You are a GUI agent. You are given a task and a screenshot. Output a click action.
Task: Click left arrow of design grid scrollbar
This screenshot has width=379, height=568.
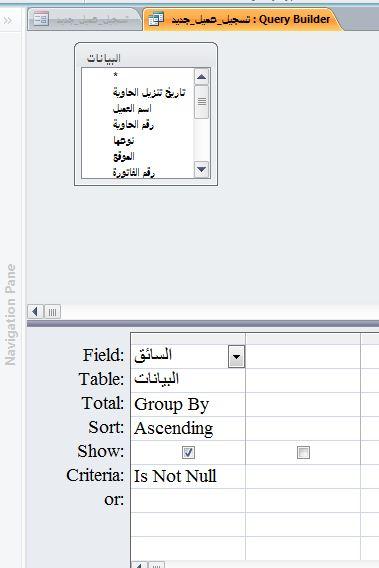tap(139, 565)
